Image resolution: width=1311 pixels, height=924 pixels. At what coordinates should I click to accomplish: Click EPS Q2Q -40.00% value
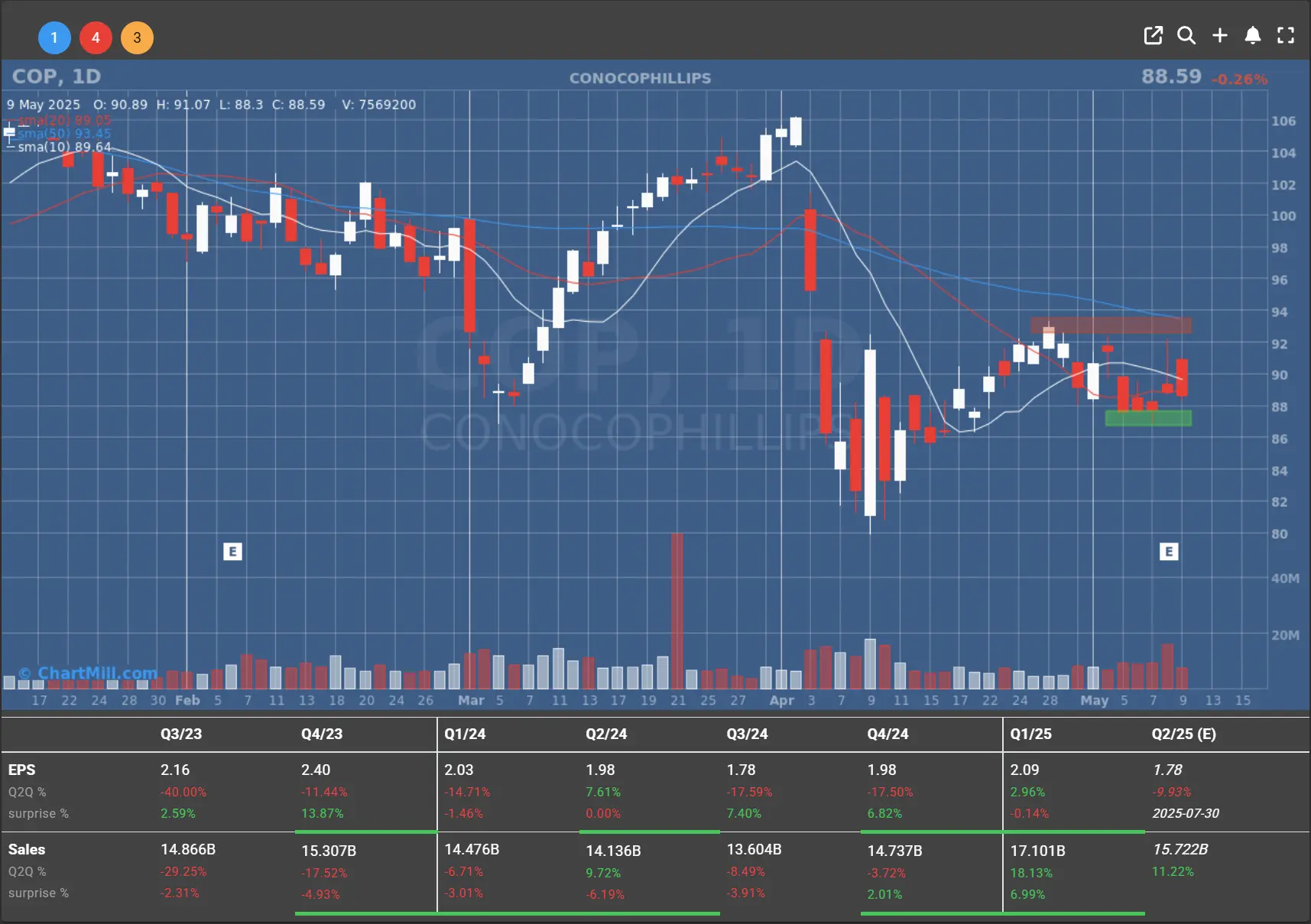[183, 792]
